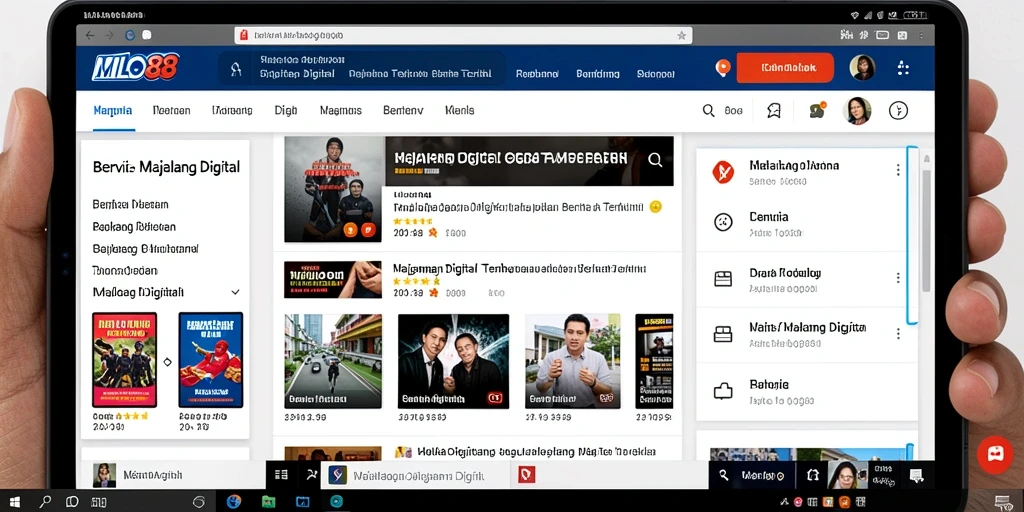This screenshot has width=1024, height=512.
Task: Click the browser forward arrow
Action: 109,35
